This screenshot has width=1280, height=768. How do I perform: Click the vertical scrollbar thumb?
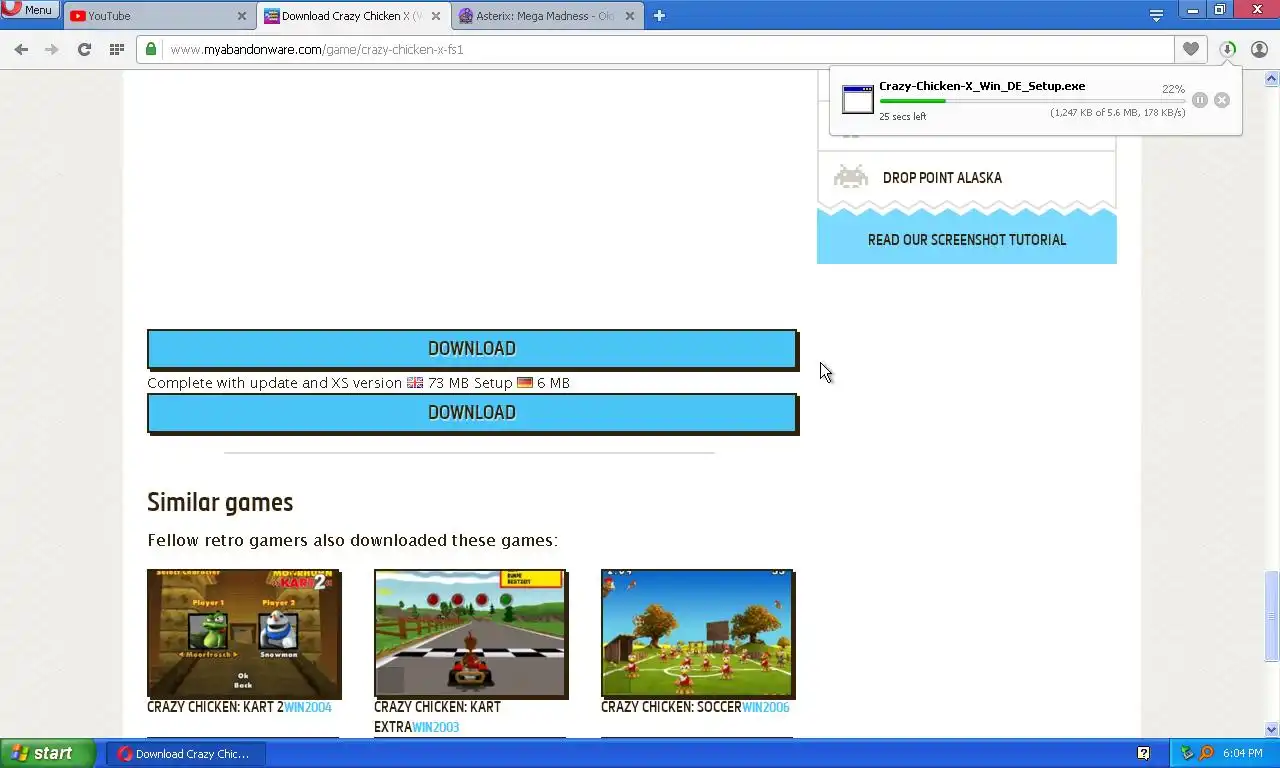1271,615
